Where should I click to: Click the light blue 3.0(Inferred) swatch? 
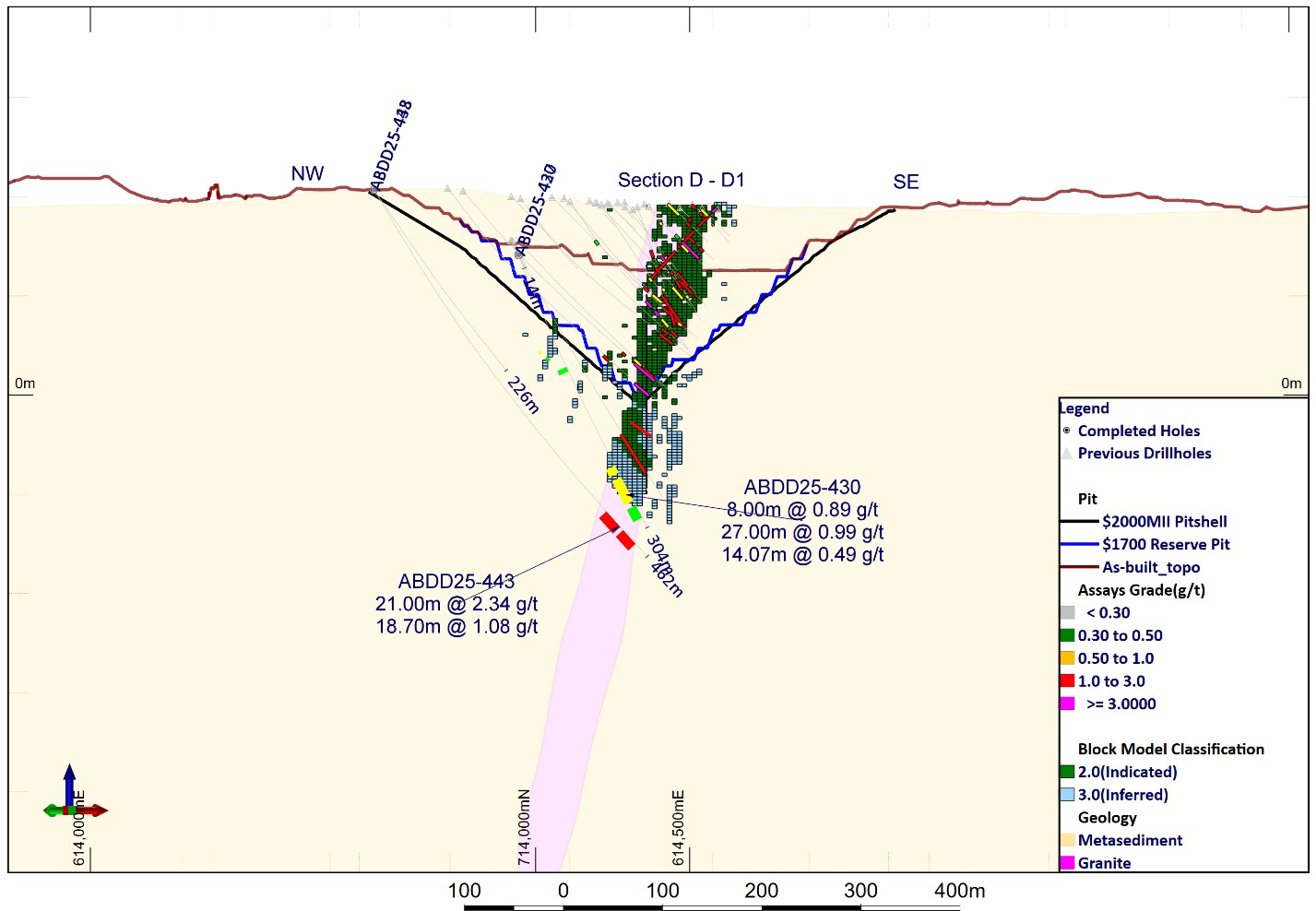pyautogui.click(x=1067, y=795)
